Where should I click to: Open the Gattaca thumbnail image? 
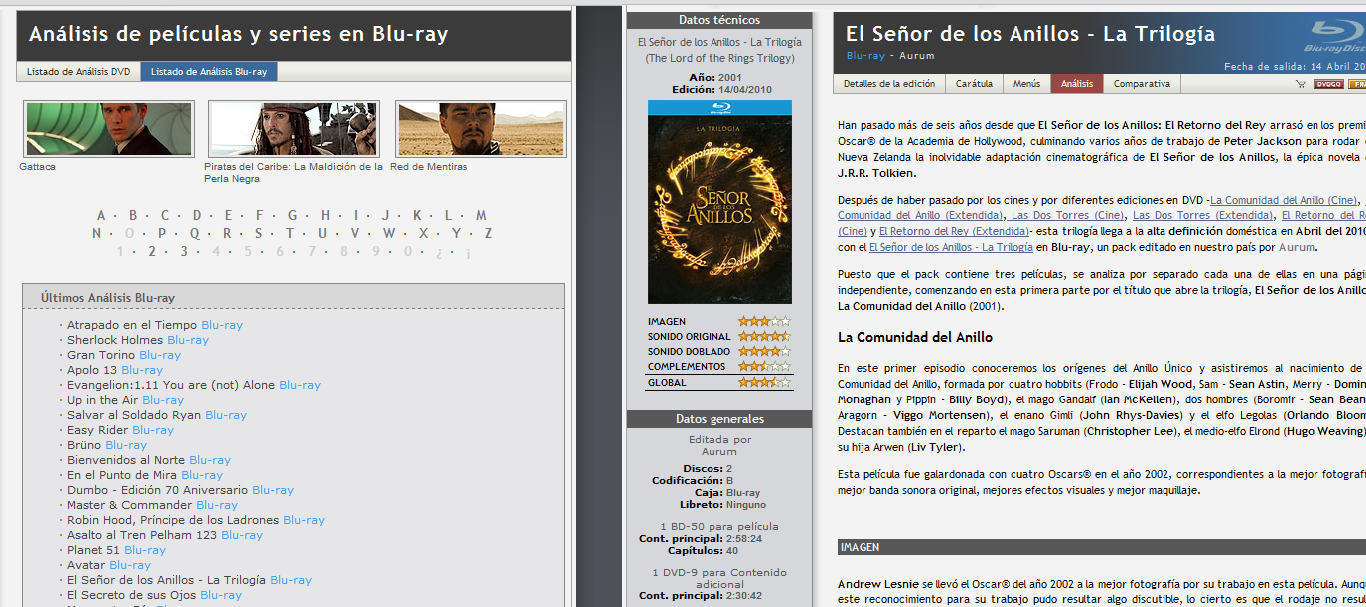tap(109, 129)
